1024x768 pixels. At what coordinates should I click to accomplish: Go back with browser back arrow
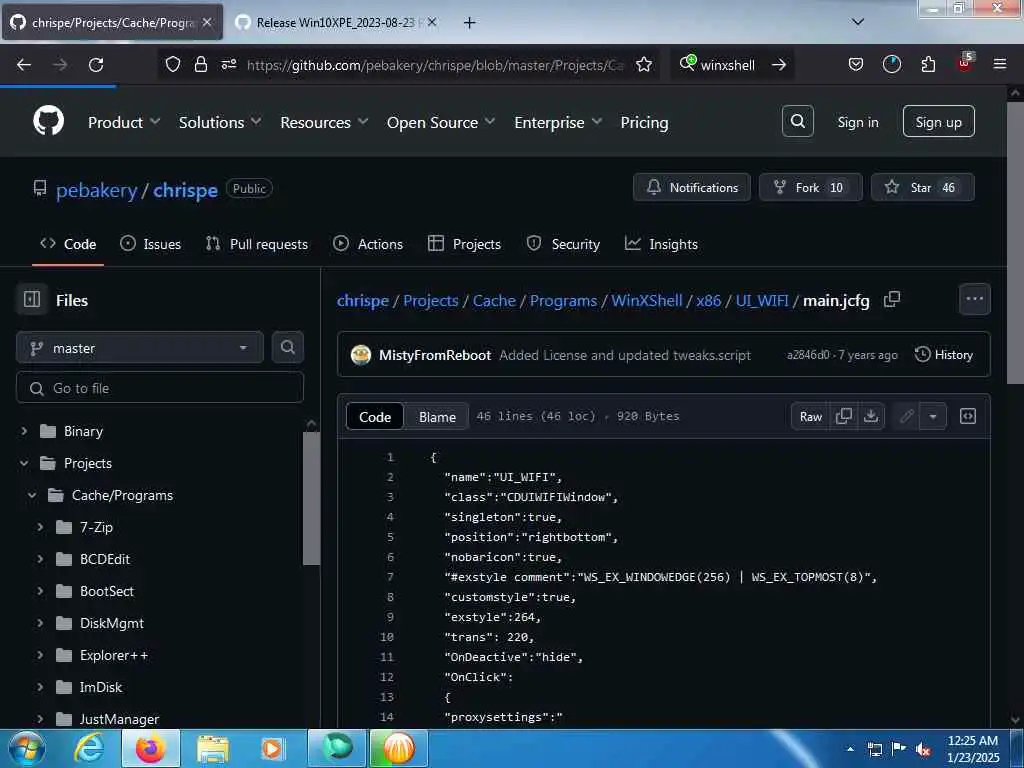(24, 65)
